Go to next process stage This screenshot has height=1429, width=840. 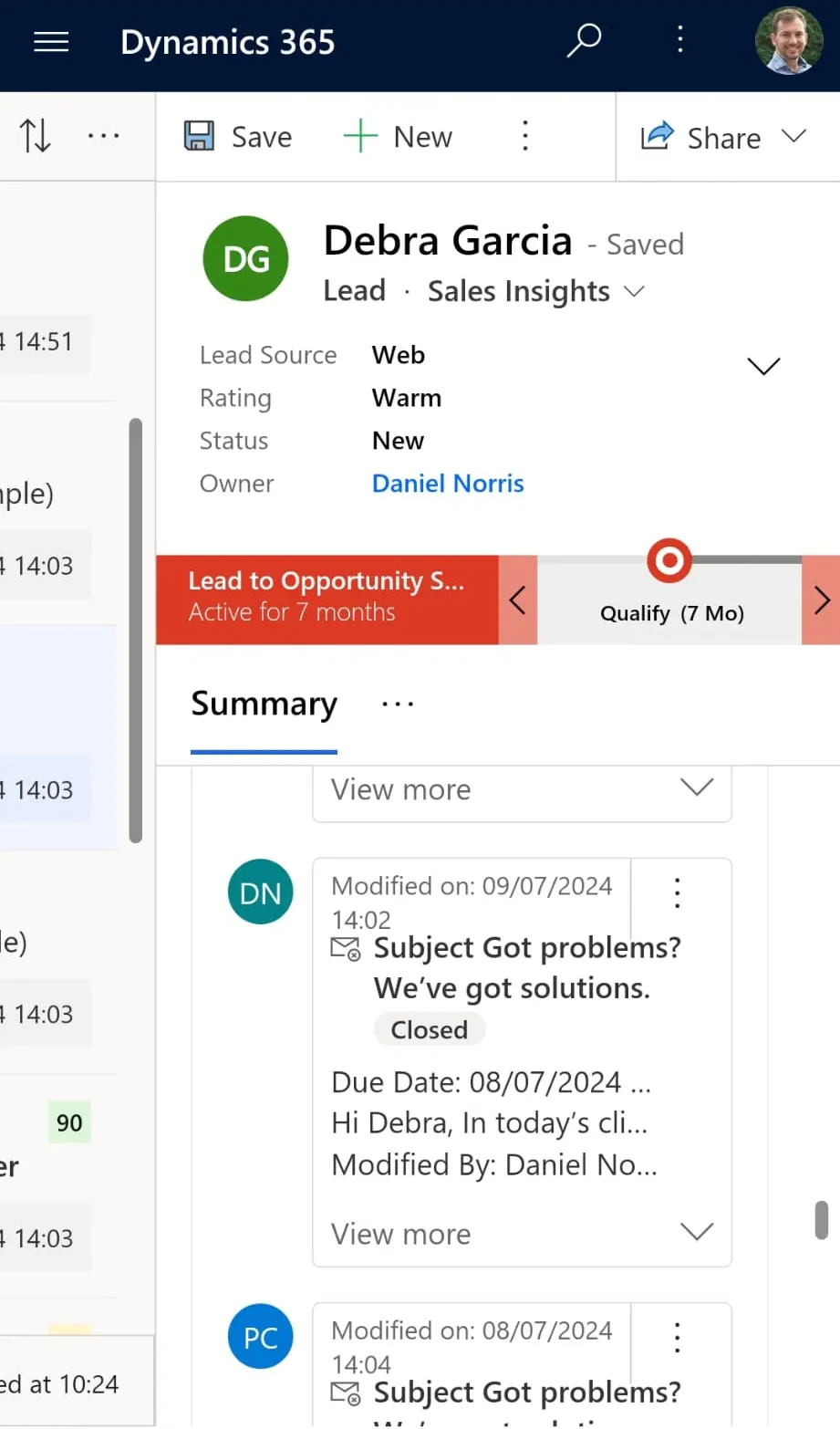821,600
